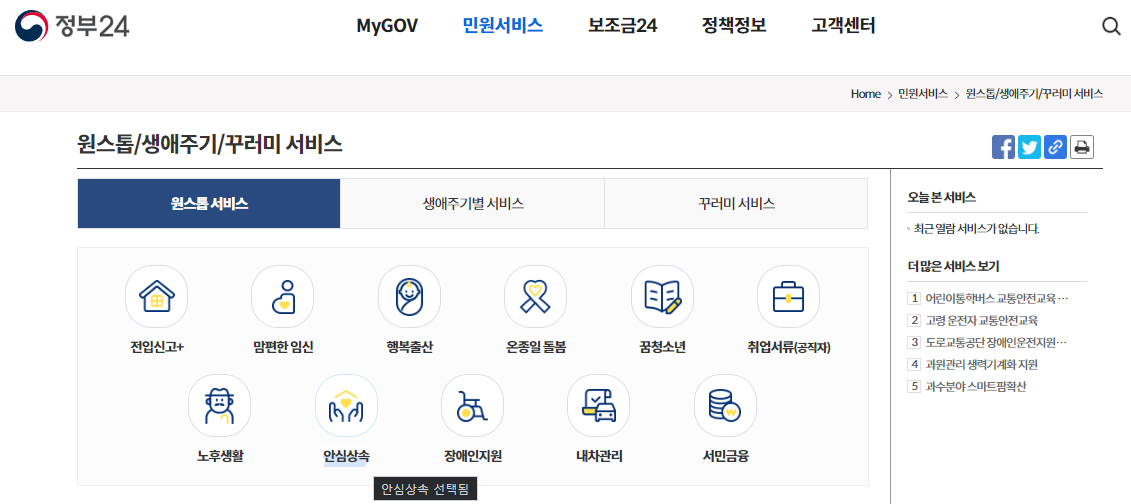Go to Home breadcrumb link
This screenshot has width=1131, height=504.
tap(866, 94)
